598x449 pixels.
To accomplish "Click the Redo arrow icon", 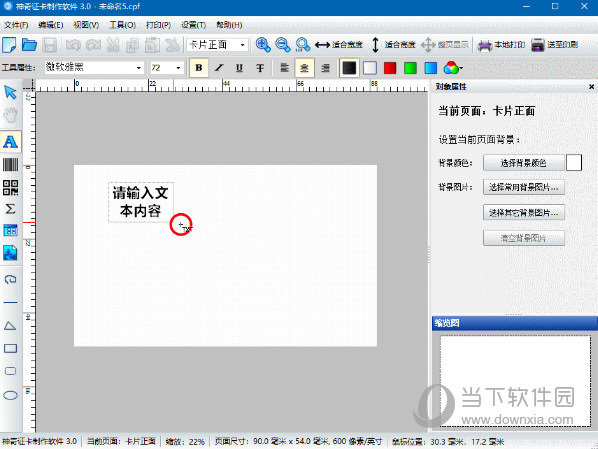I will click(x=93, y=45).
